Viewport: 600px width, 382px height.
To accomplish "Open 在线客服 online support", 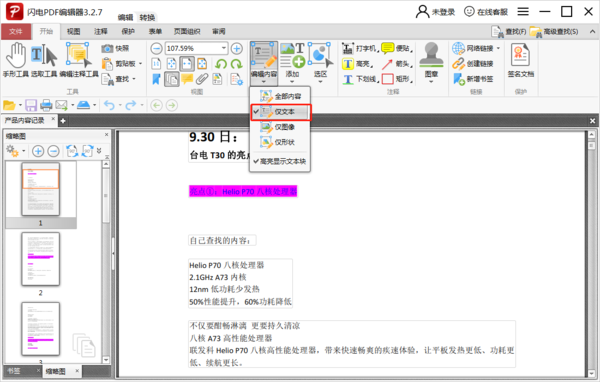I will [x=486, y=11].
